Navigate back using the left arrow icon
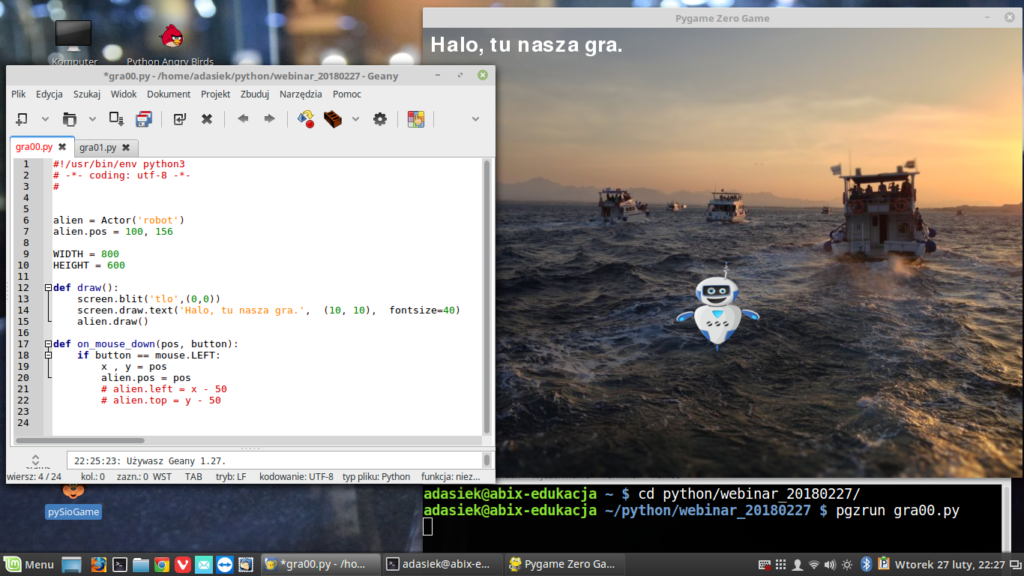 point(243,118)
